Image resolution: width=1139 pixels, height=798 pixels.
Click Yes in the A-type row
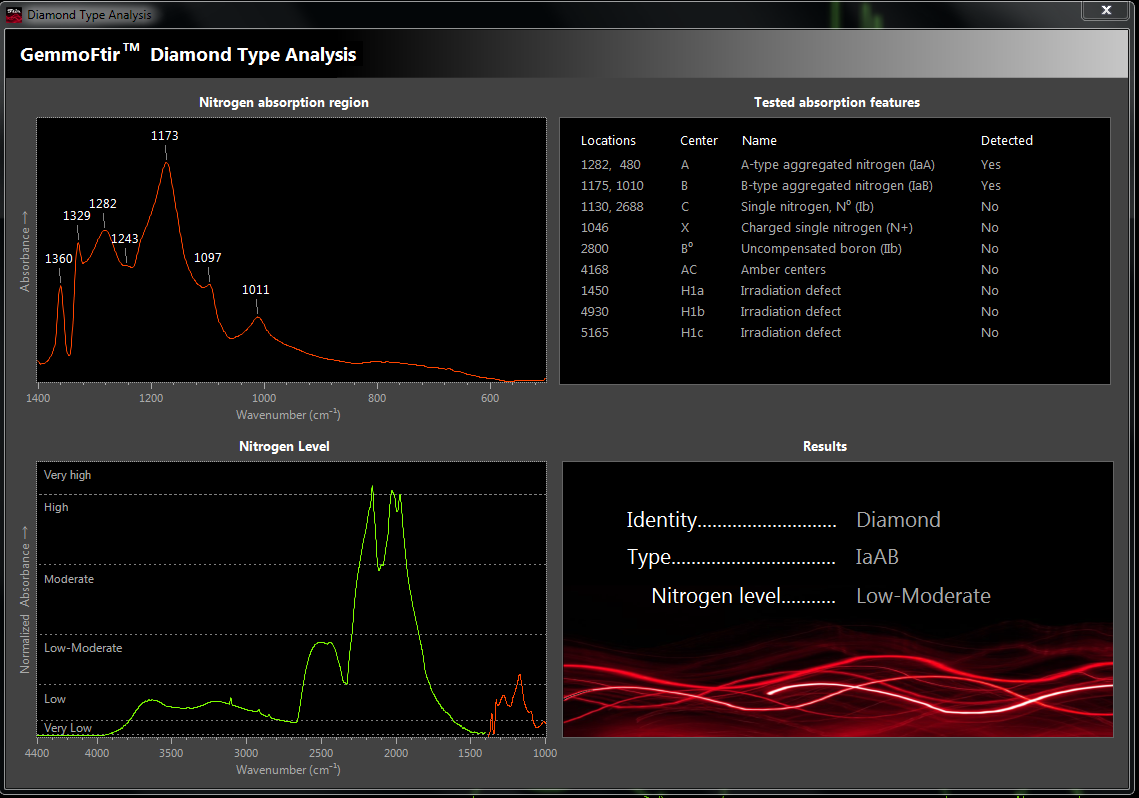[990, 165]
